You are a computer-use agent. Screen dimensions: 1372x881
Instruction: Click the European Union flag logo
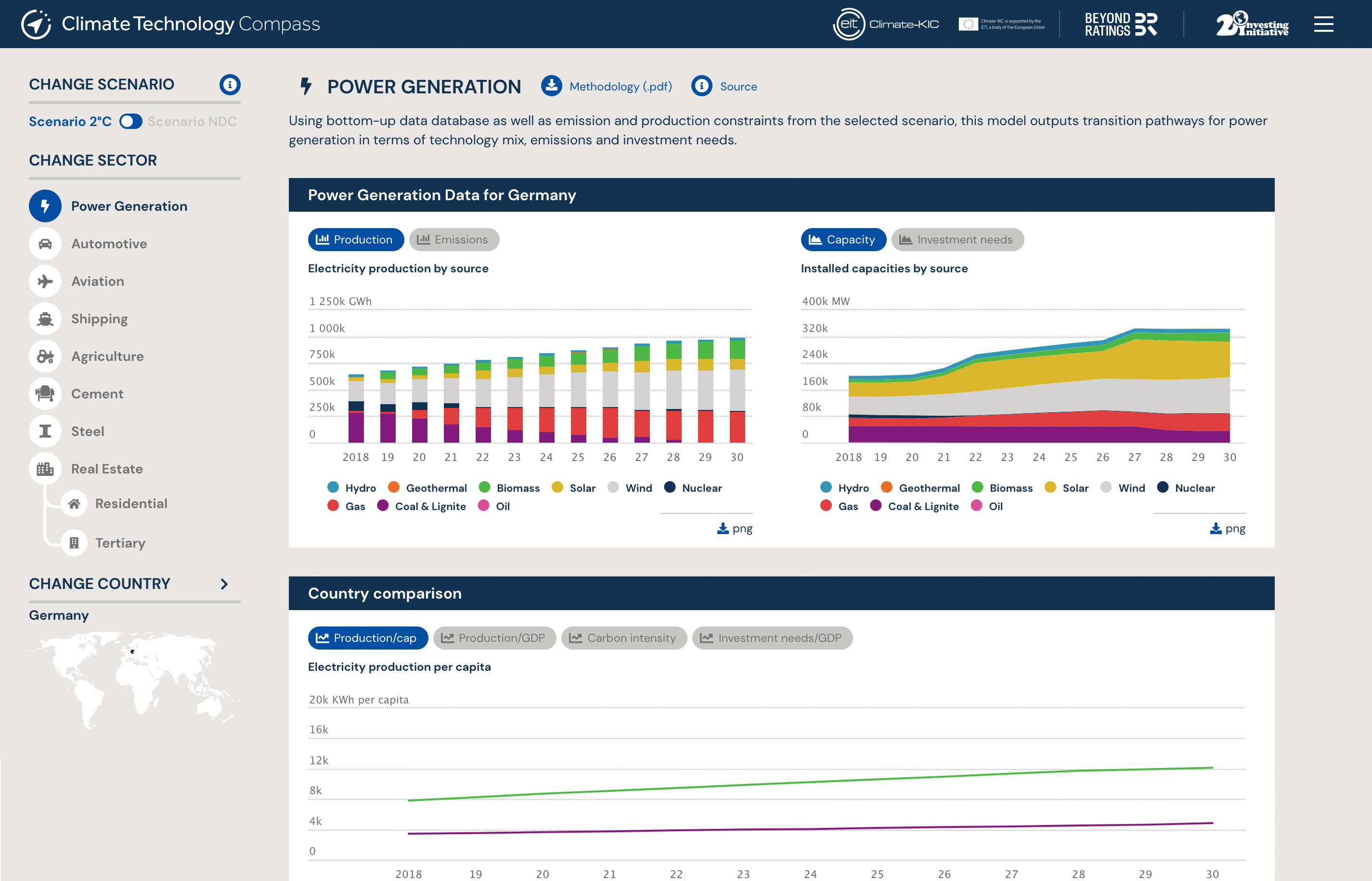coord(968,24)
